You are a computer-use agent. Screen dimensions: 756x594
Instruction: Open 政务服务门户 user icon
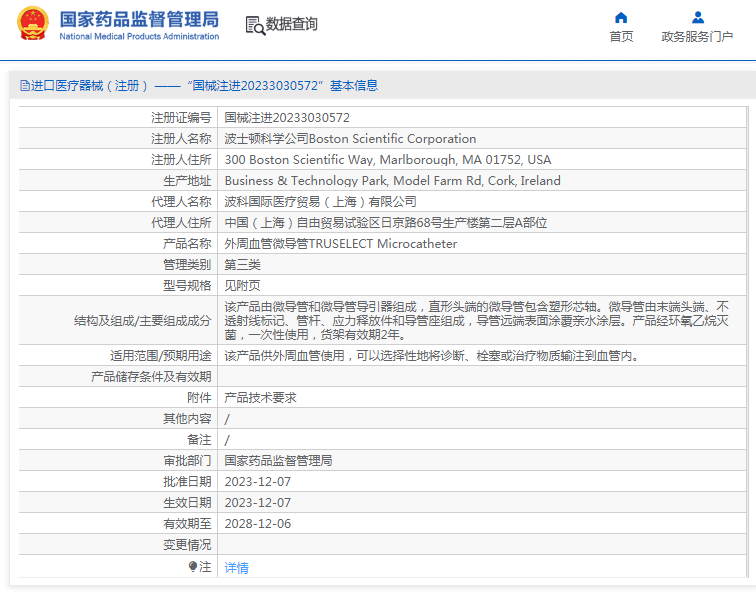(697, 18)
